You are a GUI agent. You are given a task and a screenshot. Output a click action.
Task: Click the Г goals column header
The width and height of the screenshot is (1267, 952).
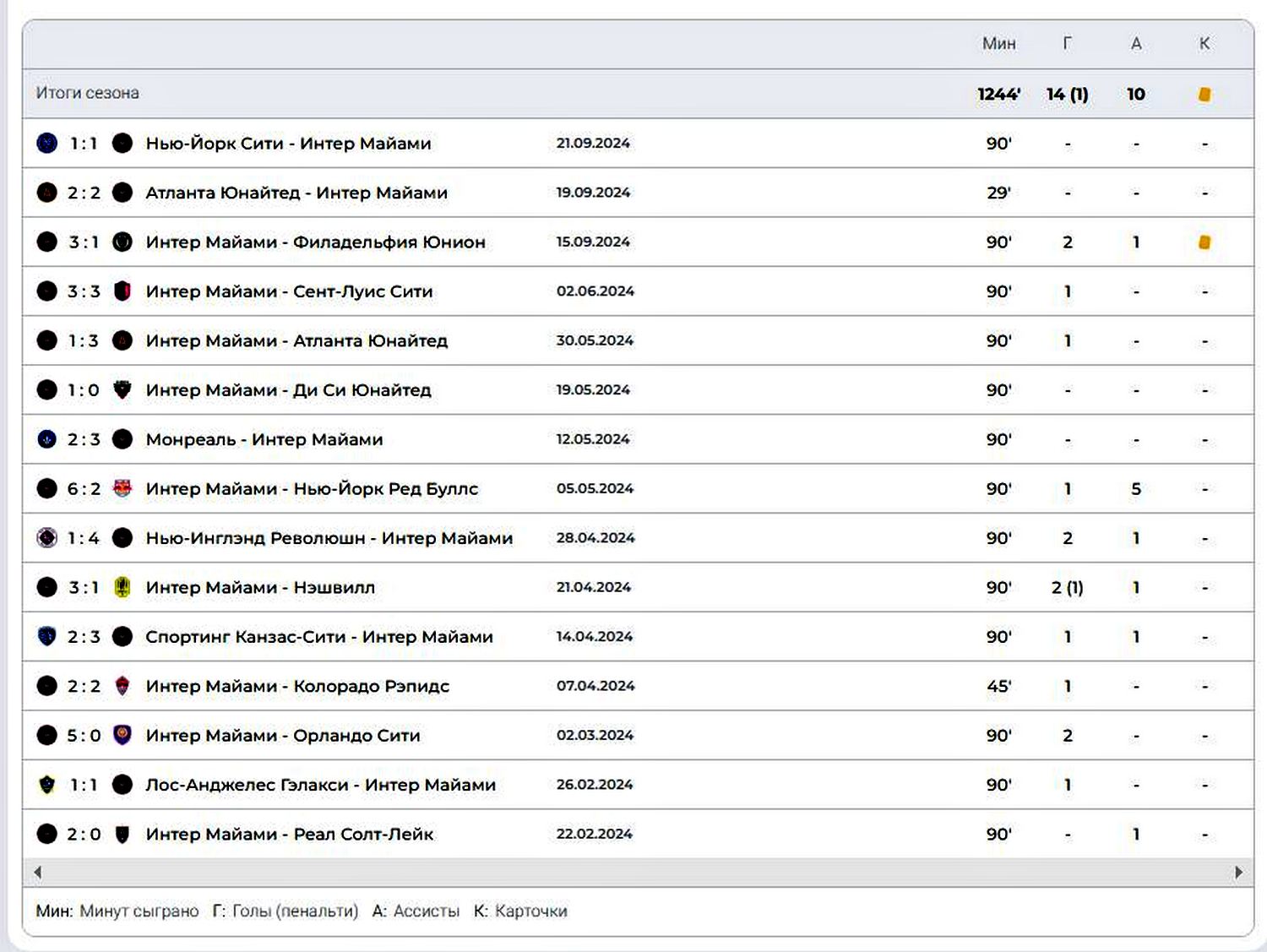tap(1068, 43)
